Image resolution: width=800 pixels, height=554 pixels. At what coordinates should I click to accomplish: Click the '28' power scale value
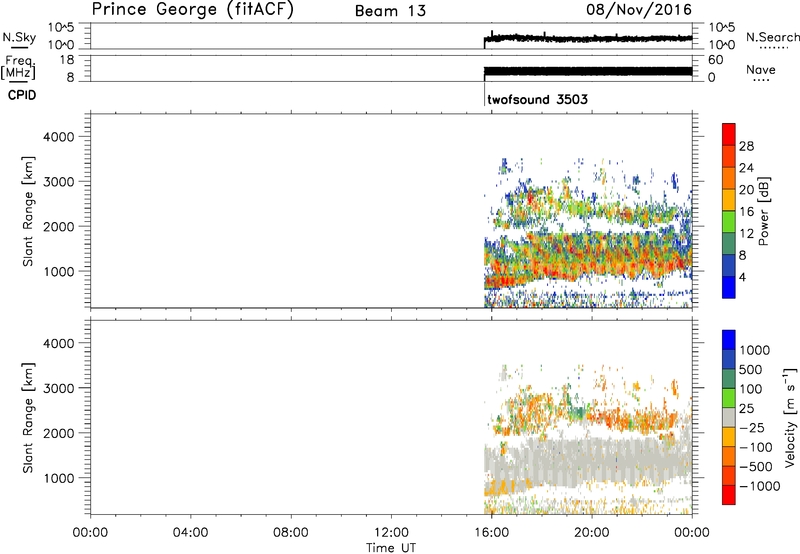click(x=746, y=146)
